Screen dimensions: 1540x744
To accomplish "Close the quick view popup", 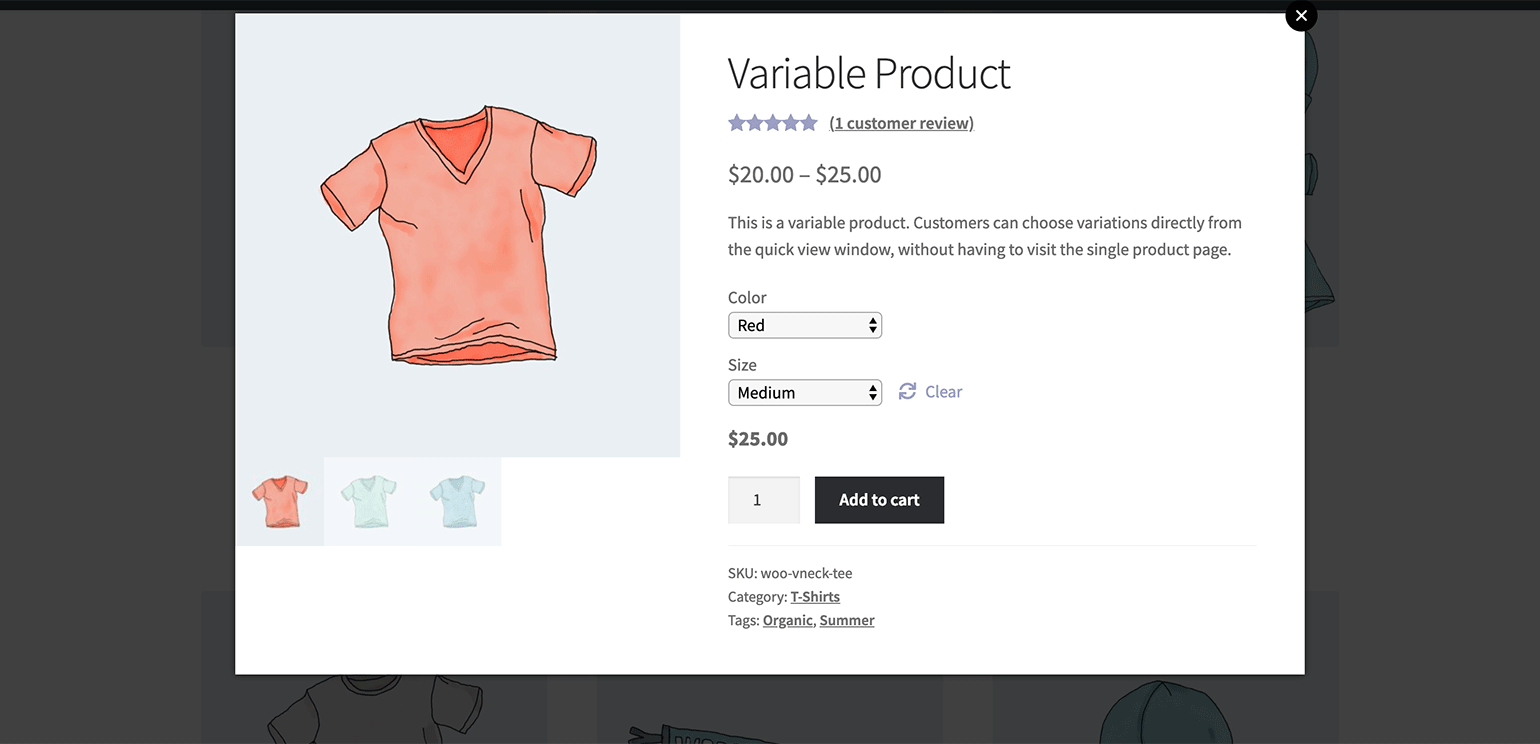I will [1301, 16].
